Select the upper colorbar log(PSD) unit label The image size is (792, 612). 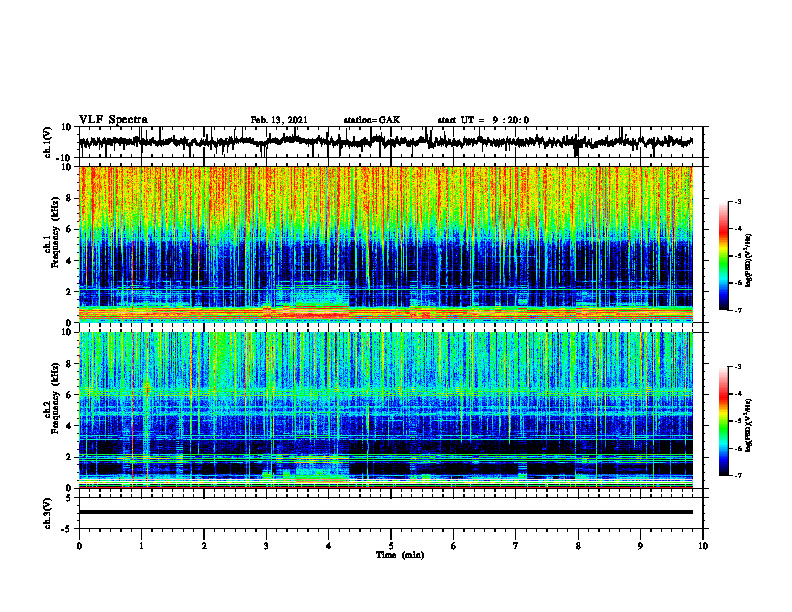click(749, 261)
